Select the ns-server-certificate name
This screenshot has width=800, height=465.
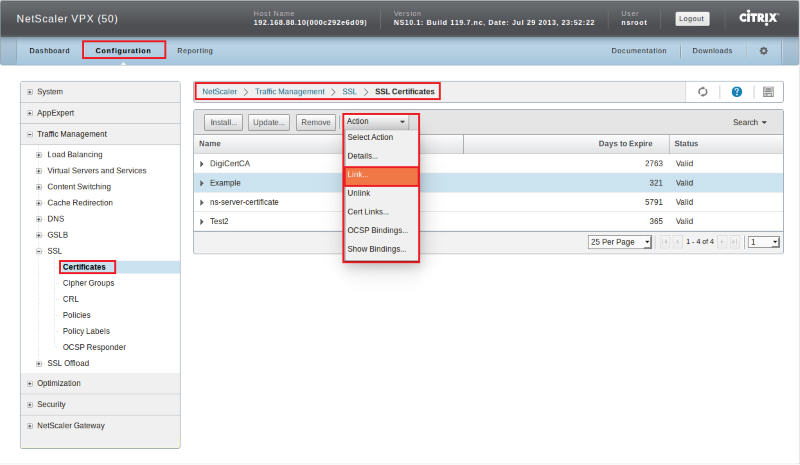pos(244,202)
